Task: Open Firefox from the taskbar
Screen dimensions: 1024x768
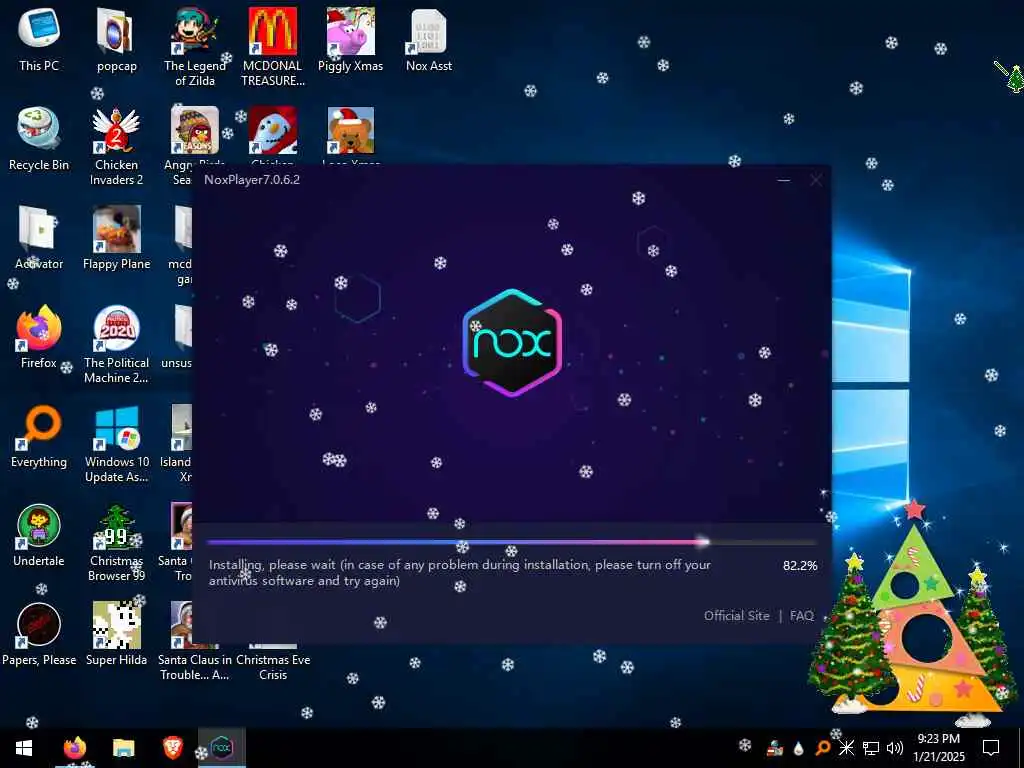Action: point(75,748)
